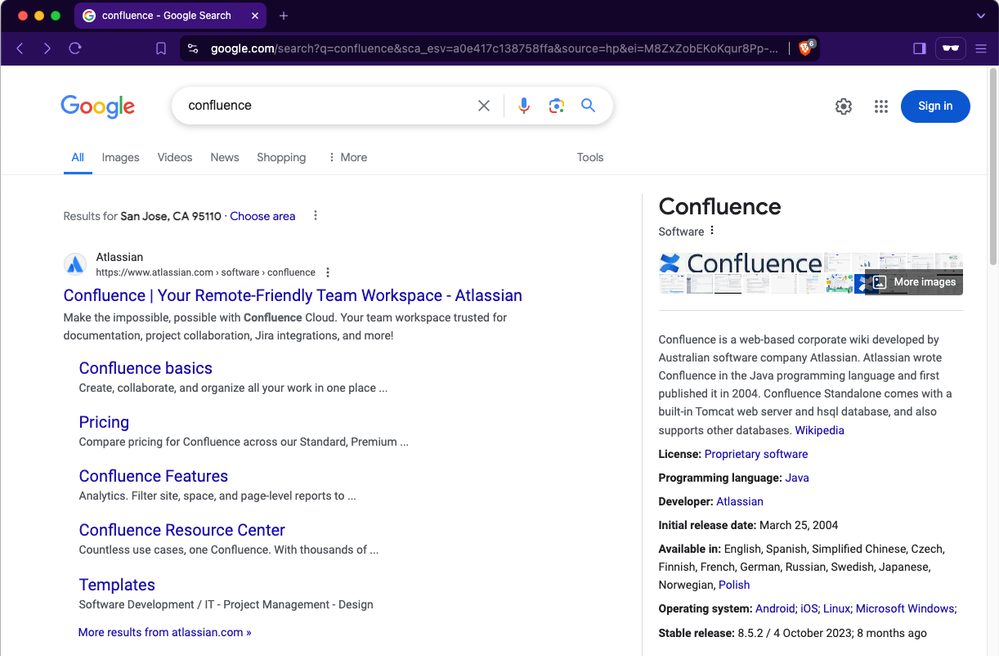The height and width of the screenshot is (656, 999).
Task: Close the confluence Google Search tab
Action: point(255,15)
